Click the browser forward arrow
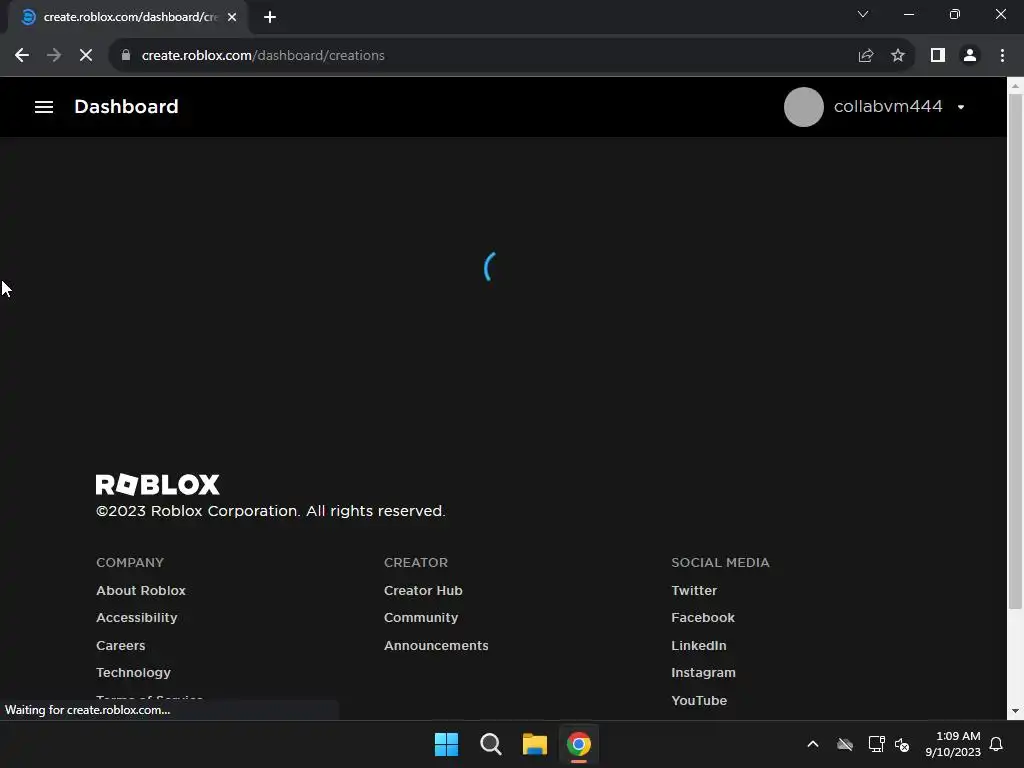Viewport: 1024px width, 768px height. tap(54, 56)
